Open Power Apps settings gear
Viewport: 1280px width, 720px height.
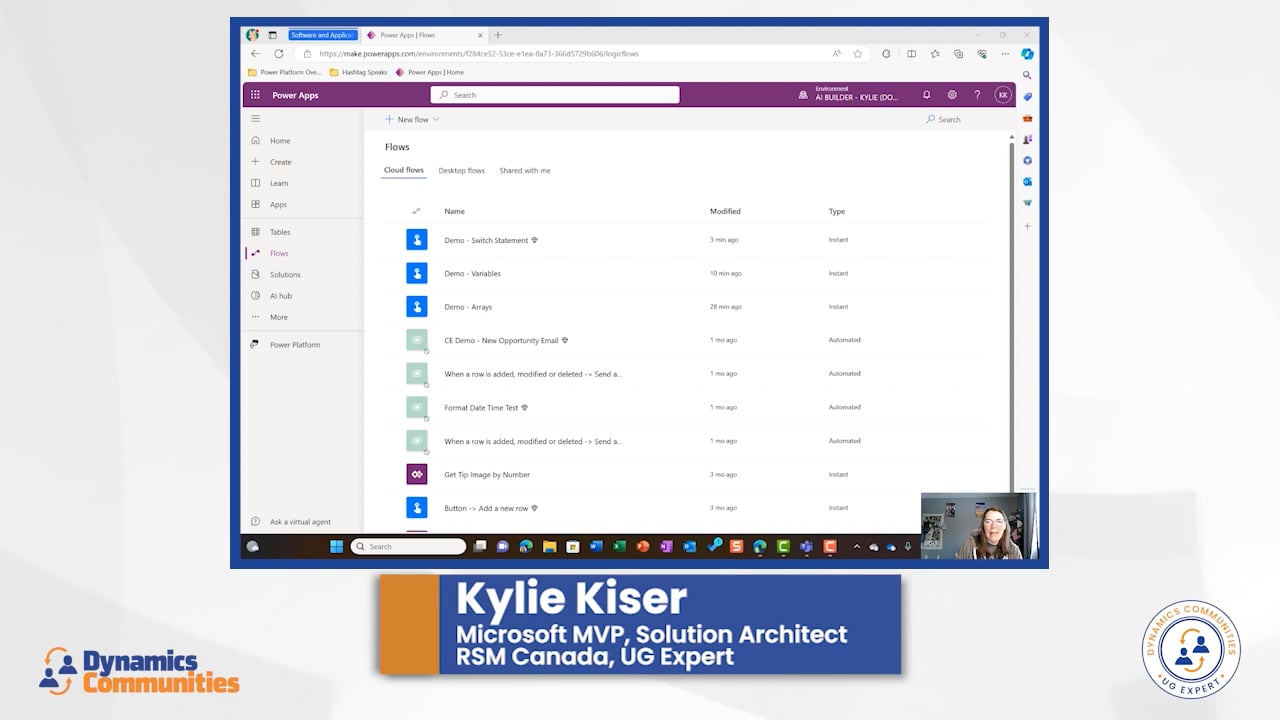[x=952, y=95]
